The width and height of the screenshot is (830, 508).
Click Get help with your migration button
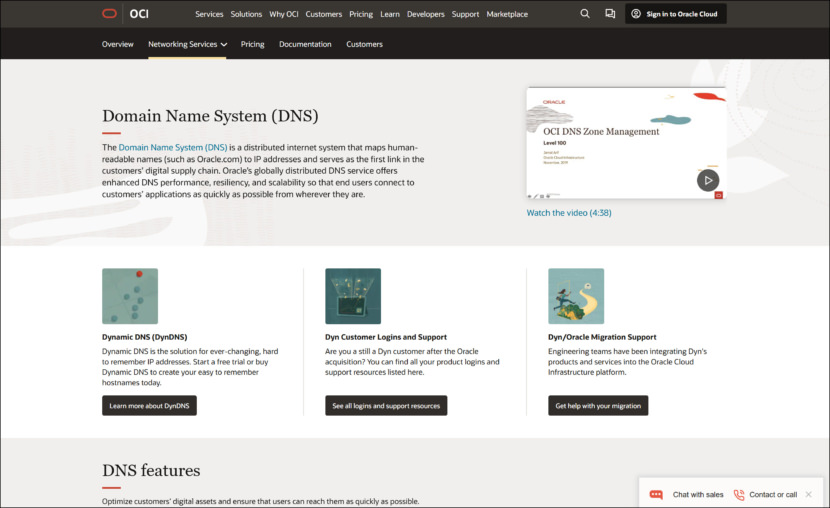click(598, 406)
